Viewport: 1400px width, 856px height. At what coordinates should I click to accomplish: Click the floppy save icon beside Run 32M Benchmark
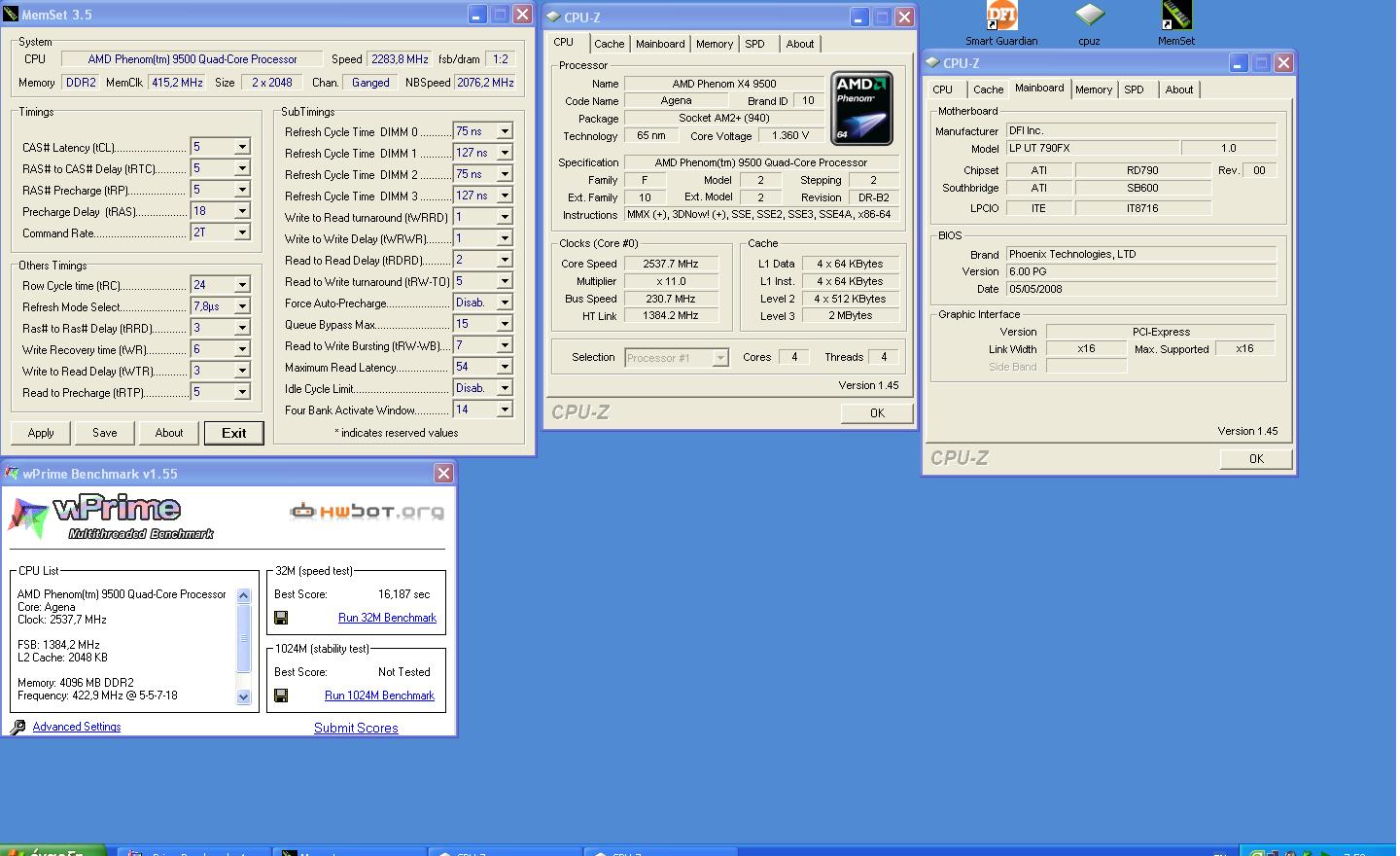click(281, 618)
